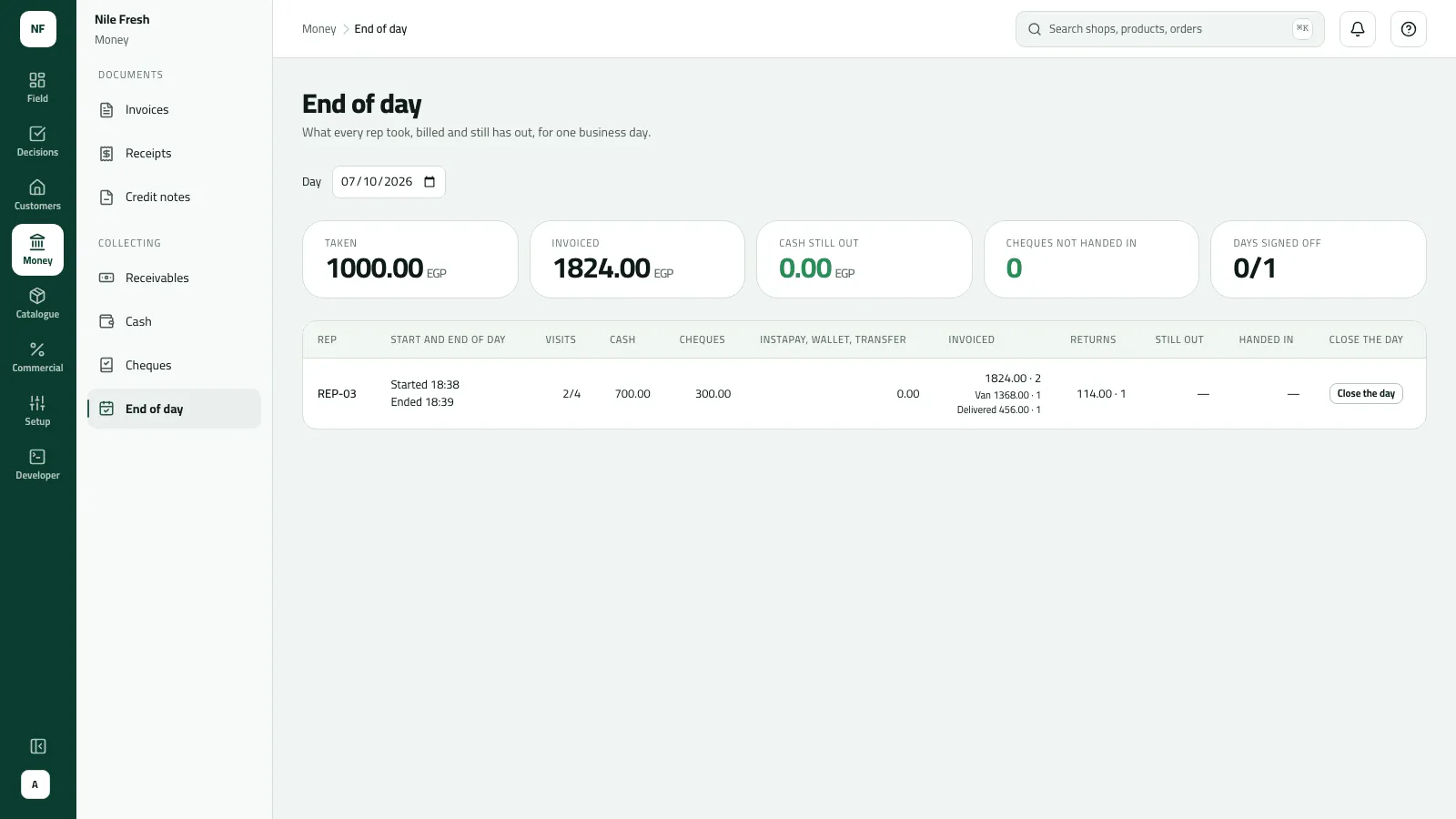Click the Delivered 456.00 · 1 line

(998, 410)
